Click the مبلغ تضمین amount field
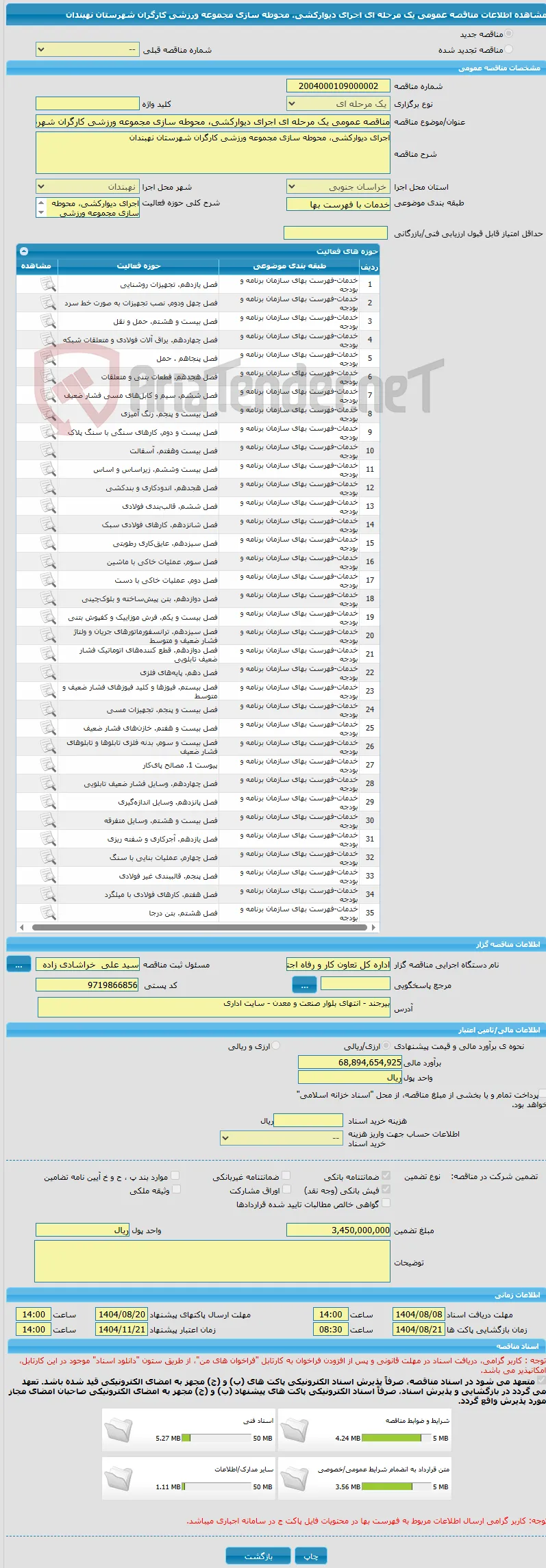 [338, 1230]
